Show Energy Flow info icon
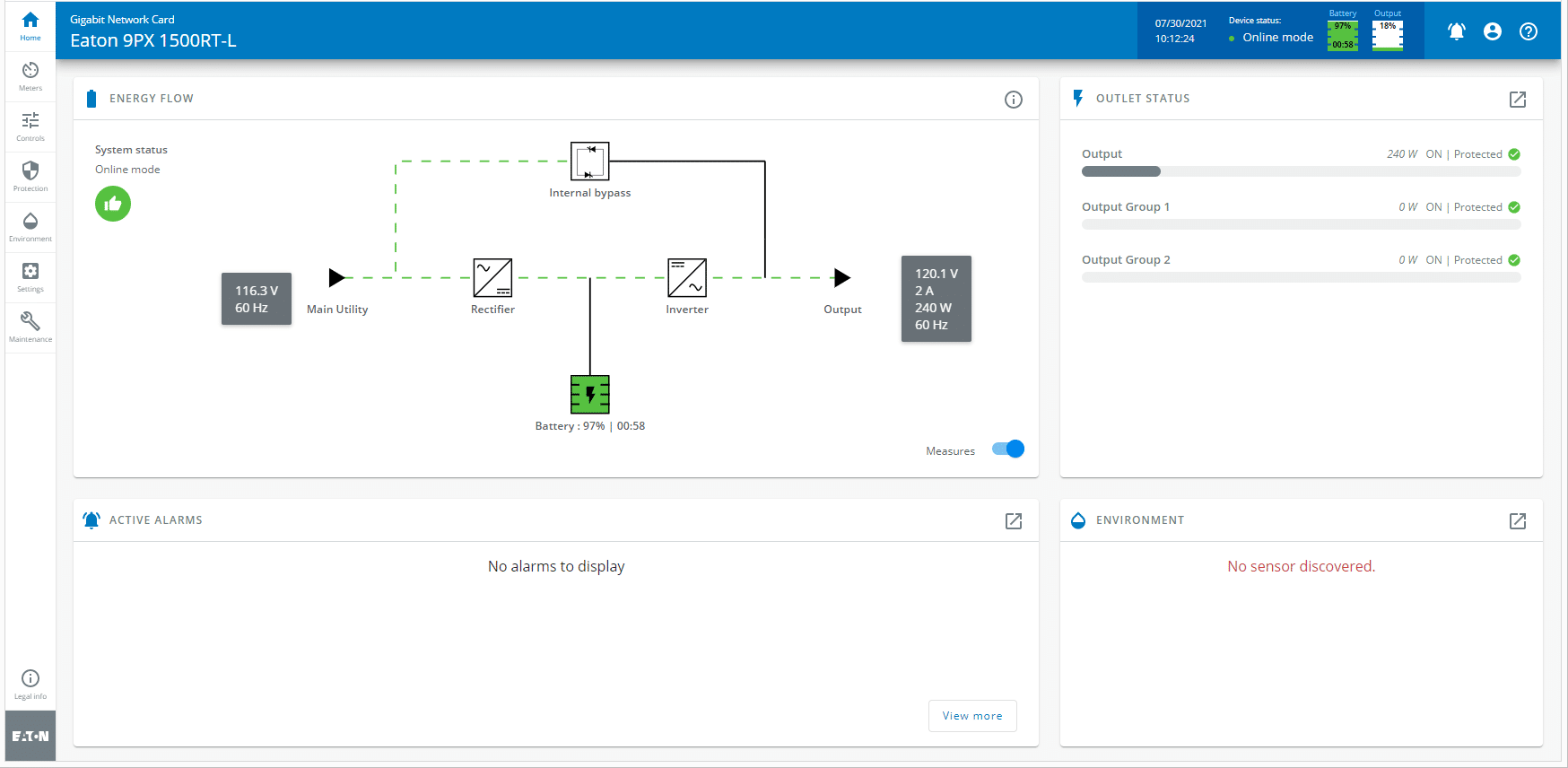This screenshot has width=1568, height=768. (1014, 100)
